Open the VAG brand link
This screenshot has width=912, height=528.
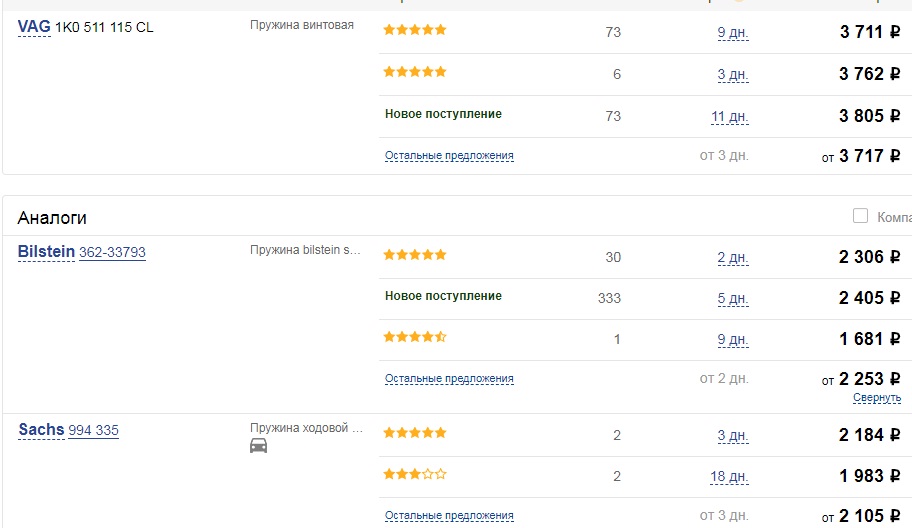[34, 27]
